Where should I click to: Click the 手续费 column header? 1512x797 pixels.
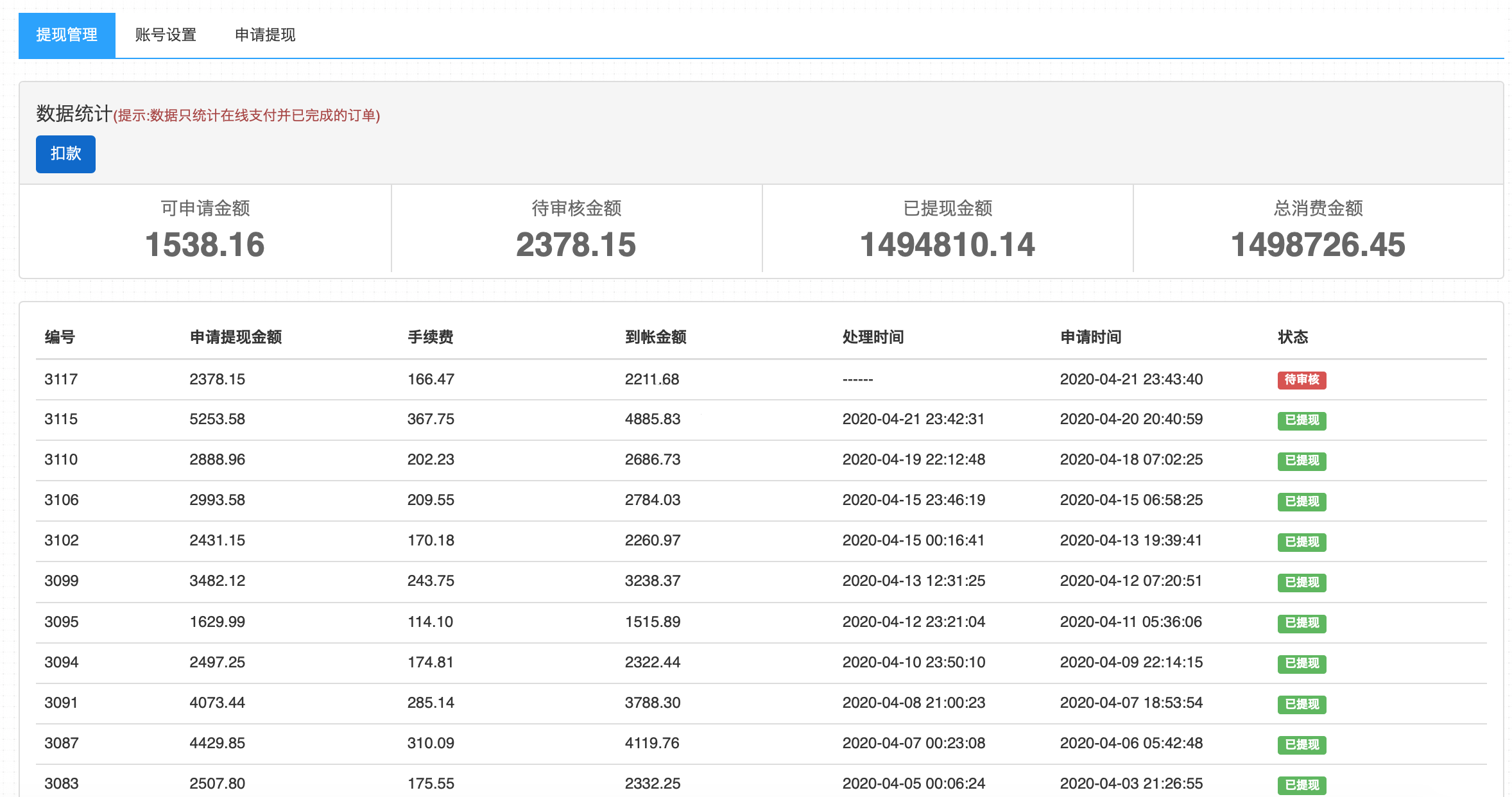tap(430, 337)
